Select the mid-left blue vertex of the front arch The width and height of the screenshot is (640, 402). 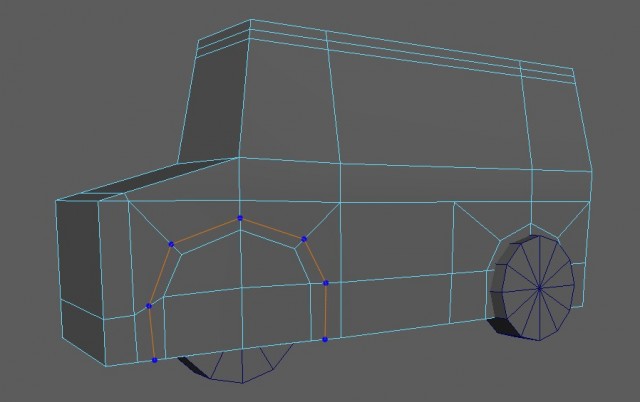tap(149, 306)
